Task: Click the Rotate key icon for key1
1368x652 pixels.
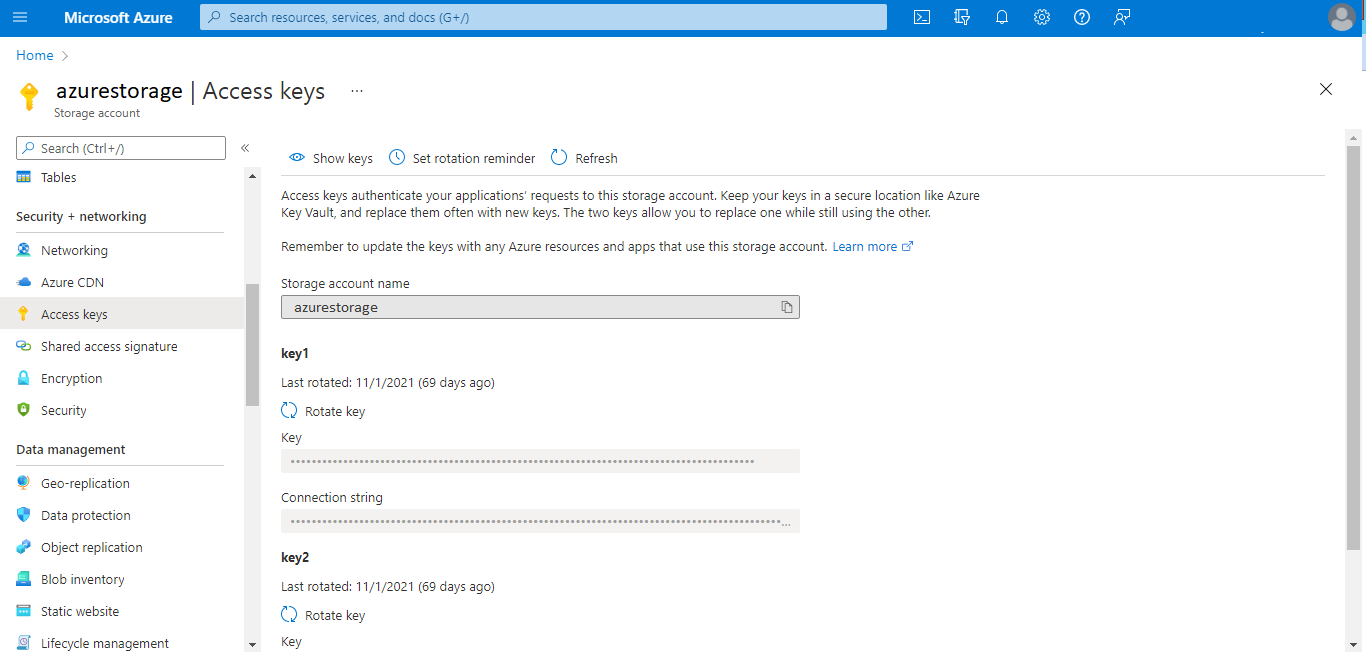Action: (x=289, y=411)
